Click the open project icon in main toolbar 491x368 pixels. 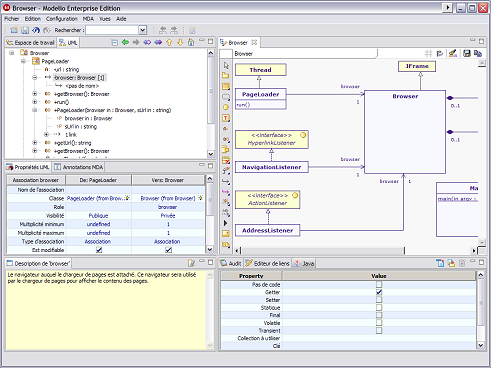[x=14, y=30]
